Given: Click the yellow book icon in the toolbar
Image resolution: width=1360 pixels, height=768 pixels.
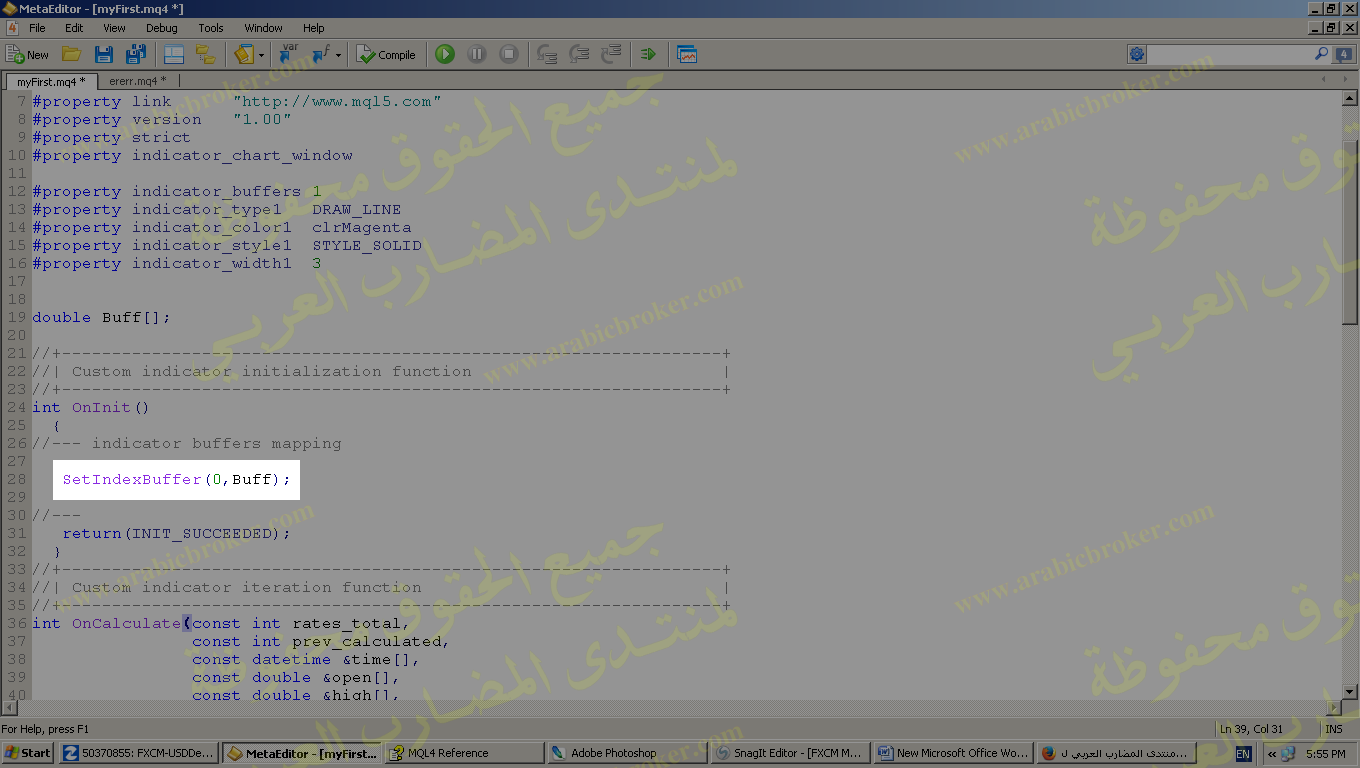Looking at the screenshot, I should coord(244,54).
